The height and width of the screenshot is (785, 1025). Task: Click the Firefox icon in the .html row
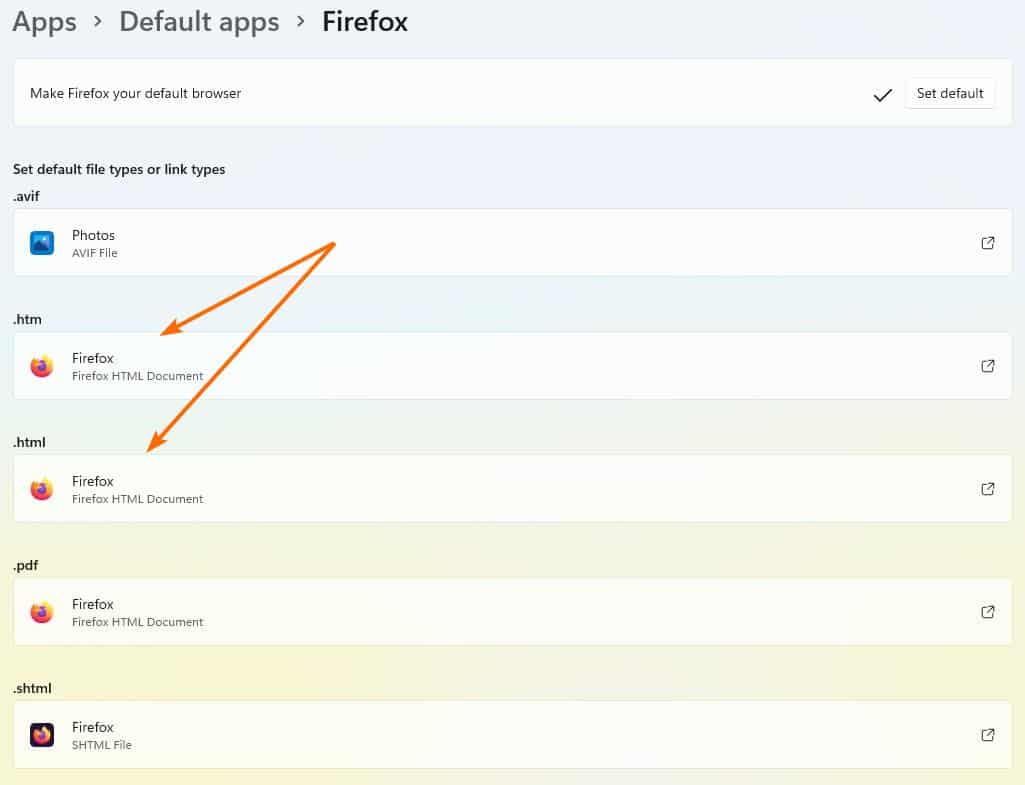[41, 488]
